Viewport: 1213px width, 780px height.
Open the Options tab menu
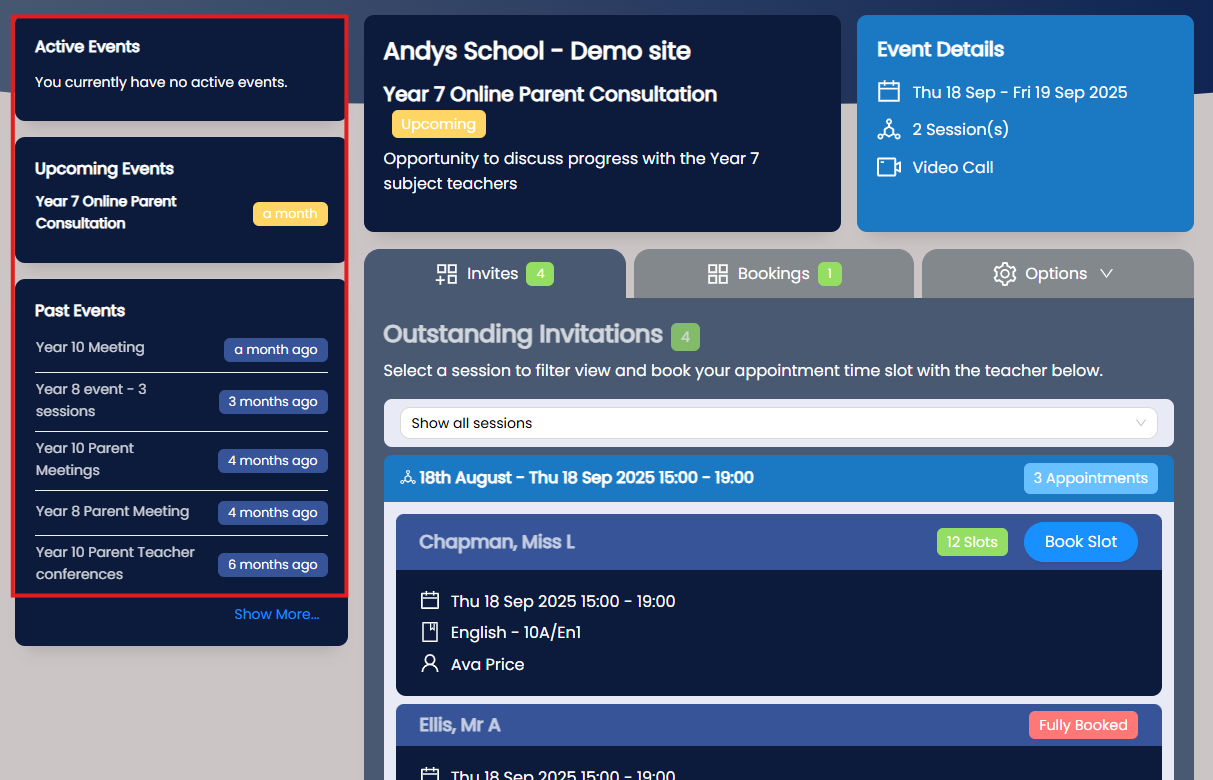(x=1058, y=273)
